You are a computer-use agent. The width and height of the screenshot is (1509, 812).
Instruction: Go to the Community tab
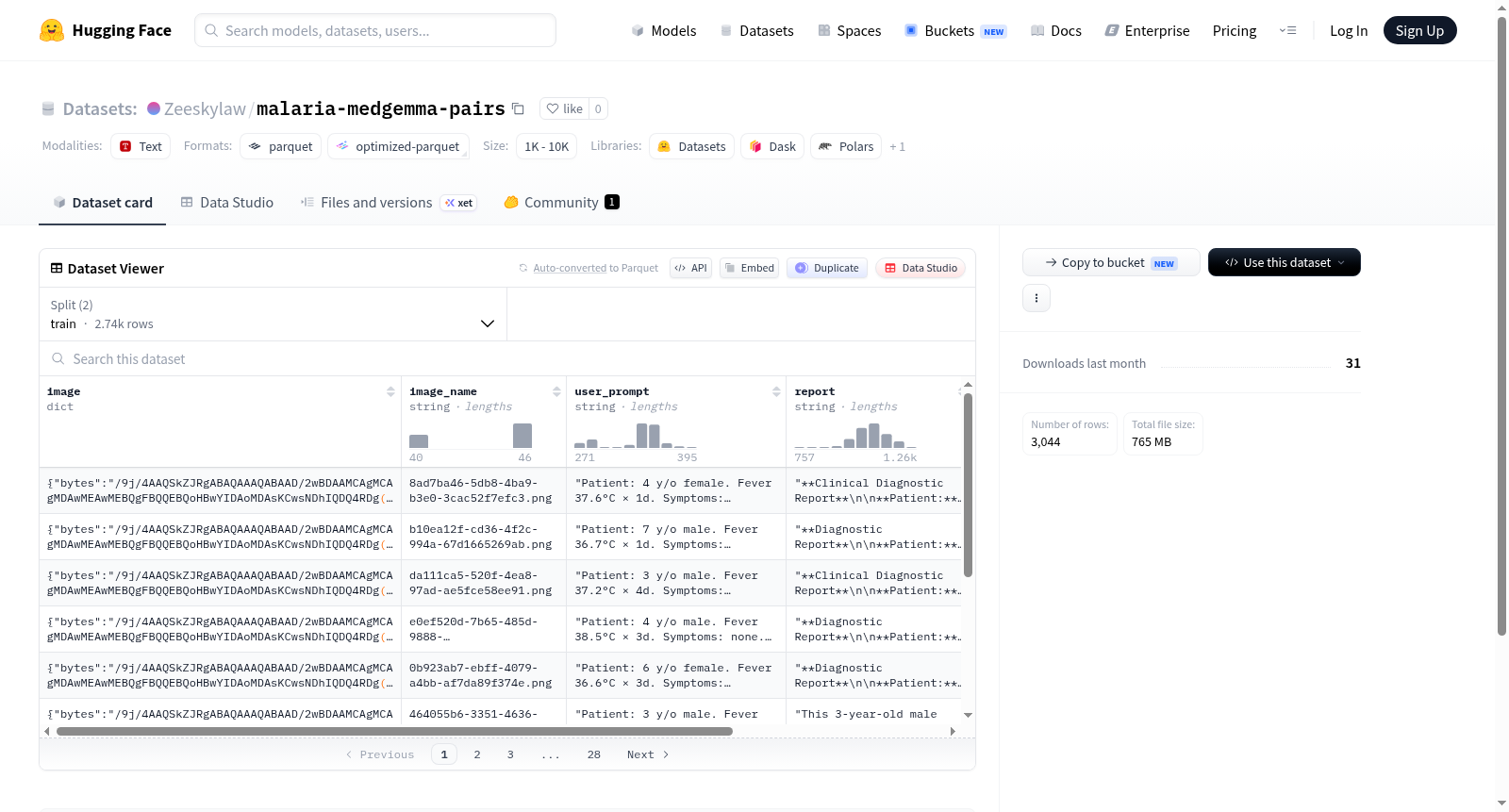[x=561, y=202]
